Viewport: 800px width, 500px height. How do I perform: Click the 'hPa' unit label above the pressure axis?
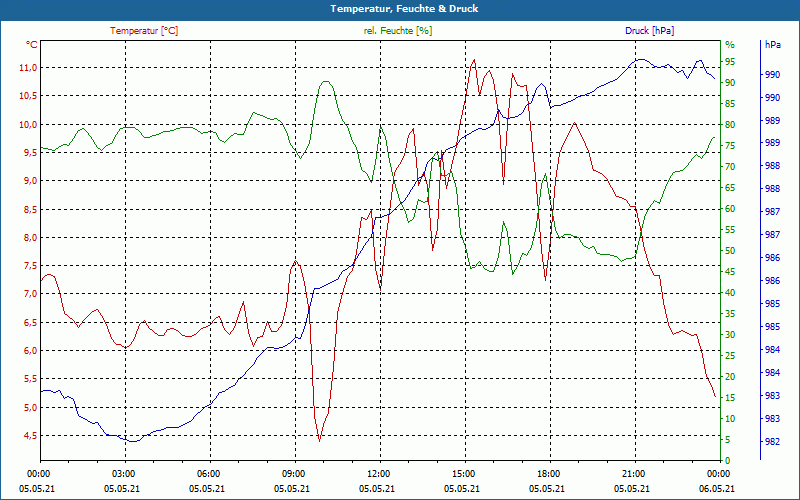773,44
